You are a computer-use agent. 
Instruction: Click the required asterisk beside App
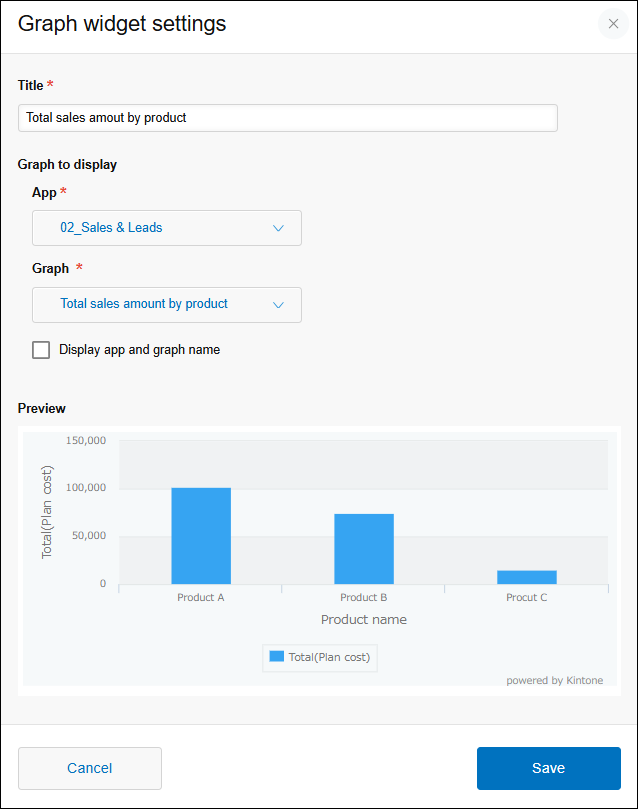click(65, 192)
